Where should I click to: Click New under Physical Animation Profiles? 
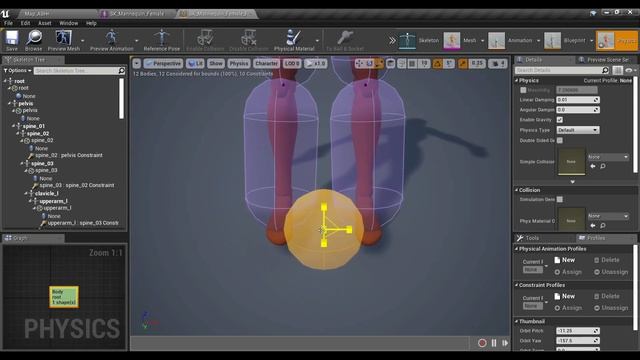click(564, 260)
